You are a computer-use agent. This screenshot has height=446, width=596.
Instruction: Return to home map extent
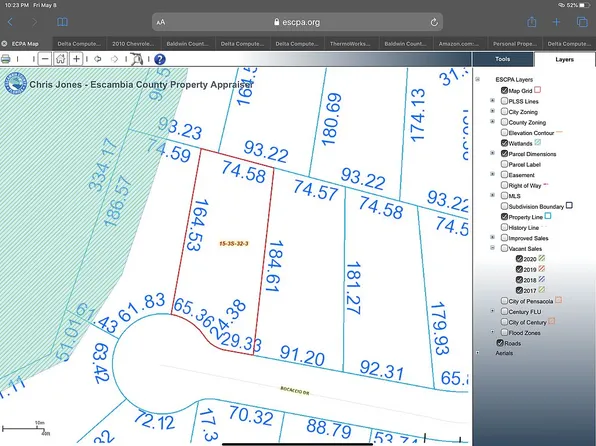click(x=60, y=59)
